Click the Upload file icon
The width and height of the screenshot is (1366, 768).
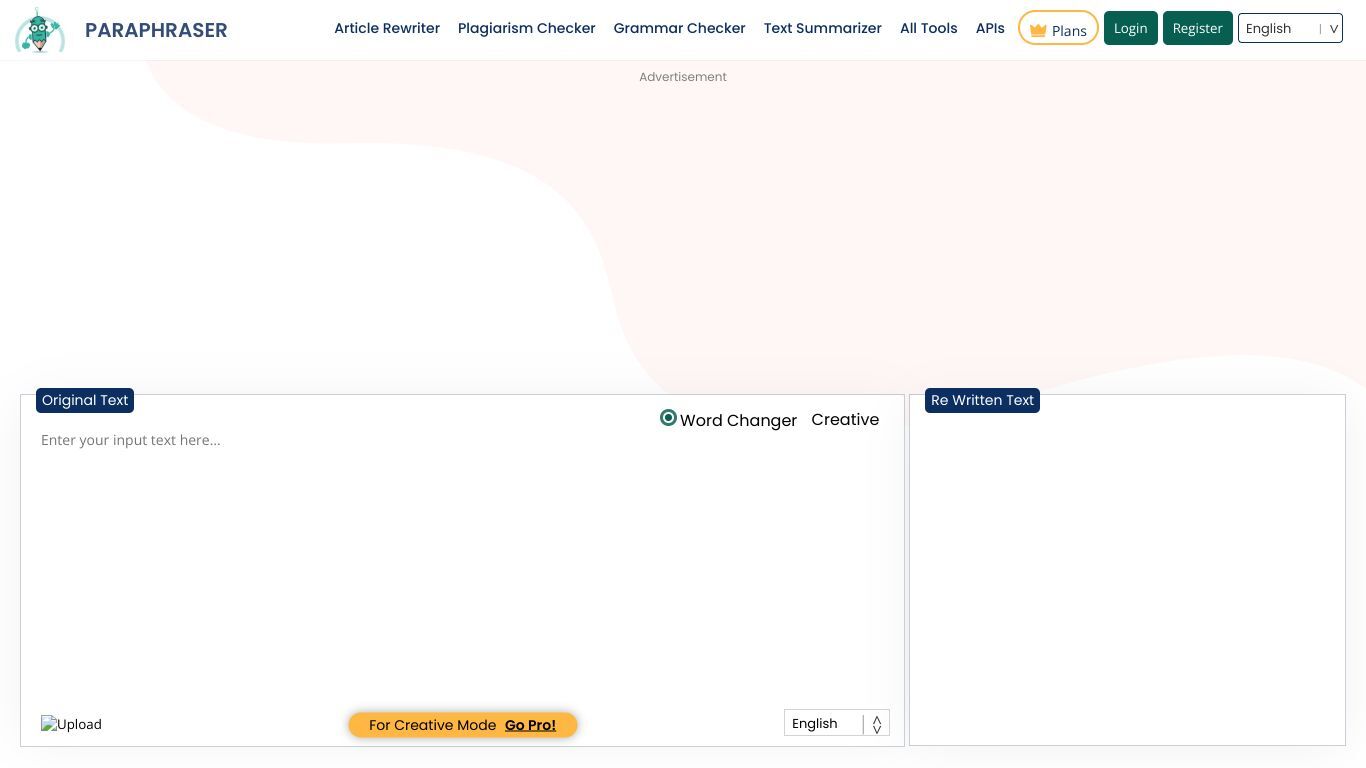[x=71, y=724]
